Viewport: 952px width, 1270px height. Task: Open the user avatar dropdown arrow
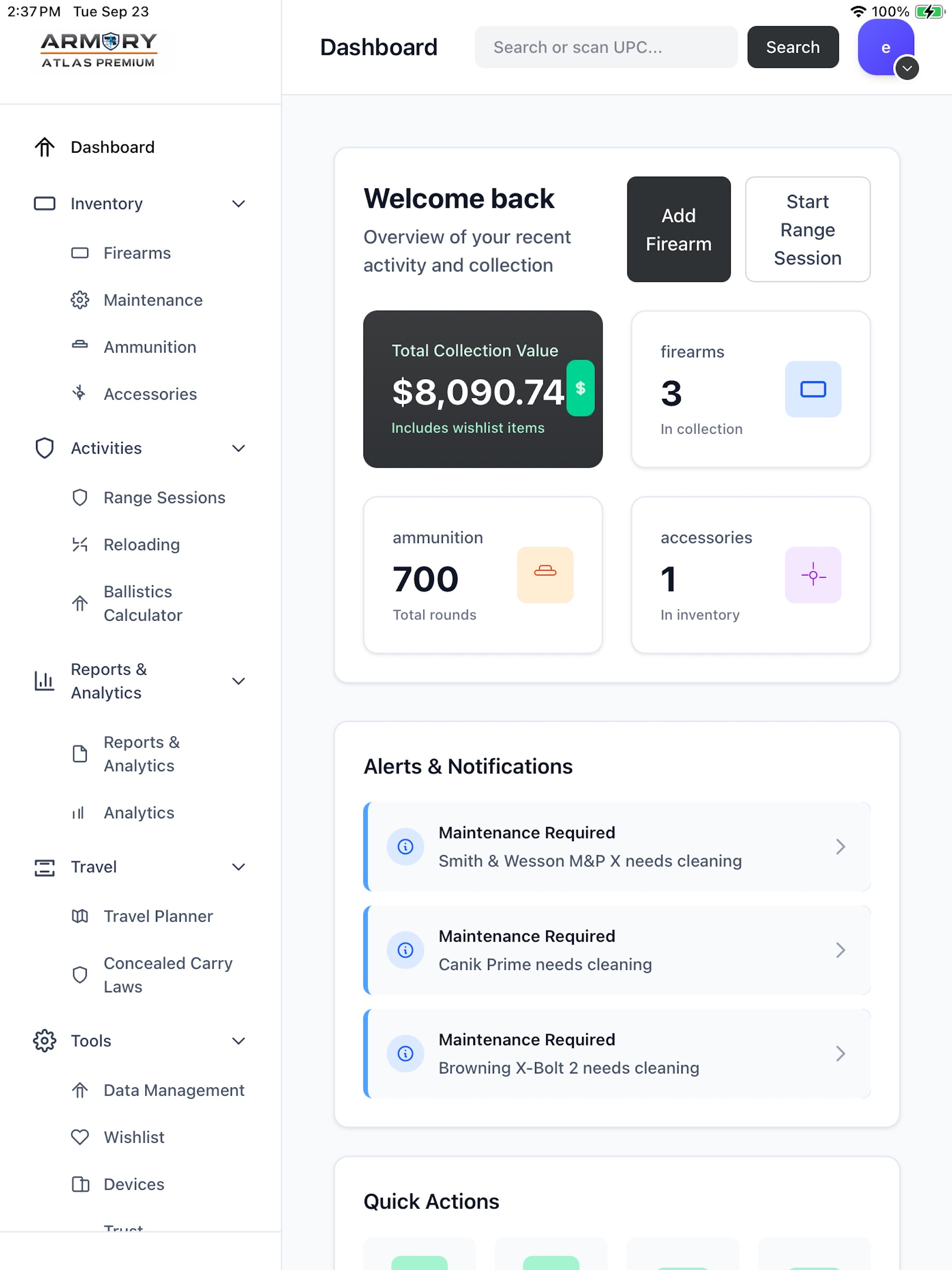pyautogui.click(x=907, y=68)
